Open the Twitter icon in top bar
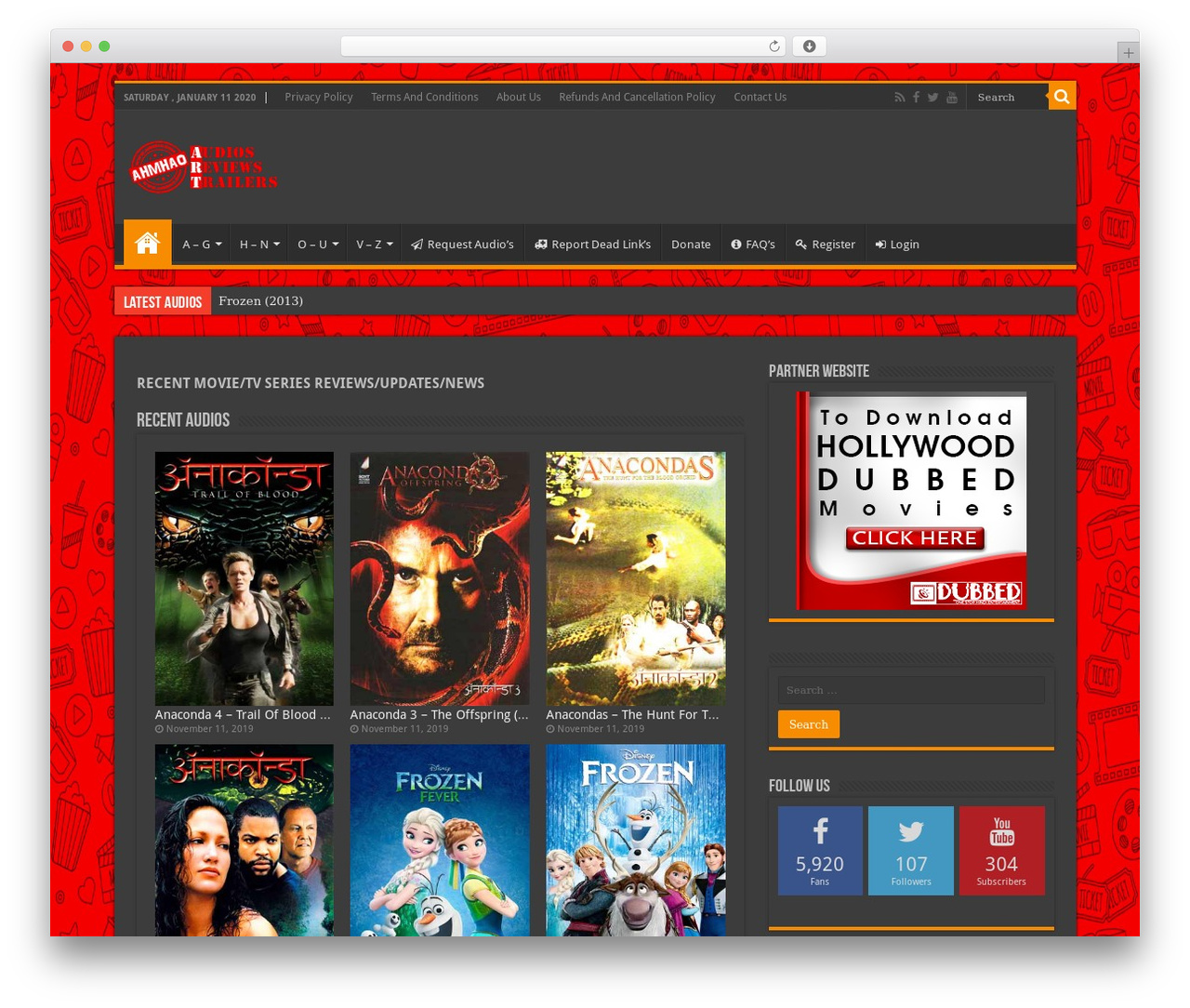This screenshot has height=1008, width=1190. coord(932,98)
